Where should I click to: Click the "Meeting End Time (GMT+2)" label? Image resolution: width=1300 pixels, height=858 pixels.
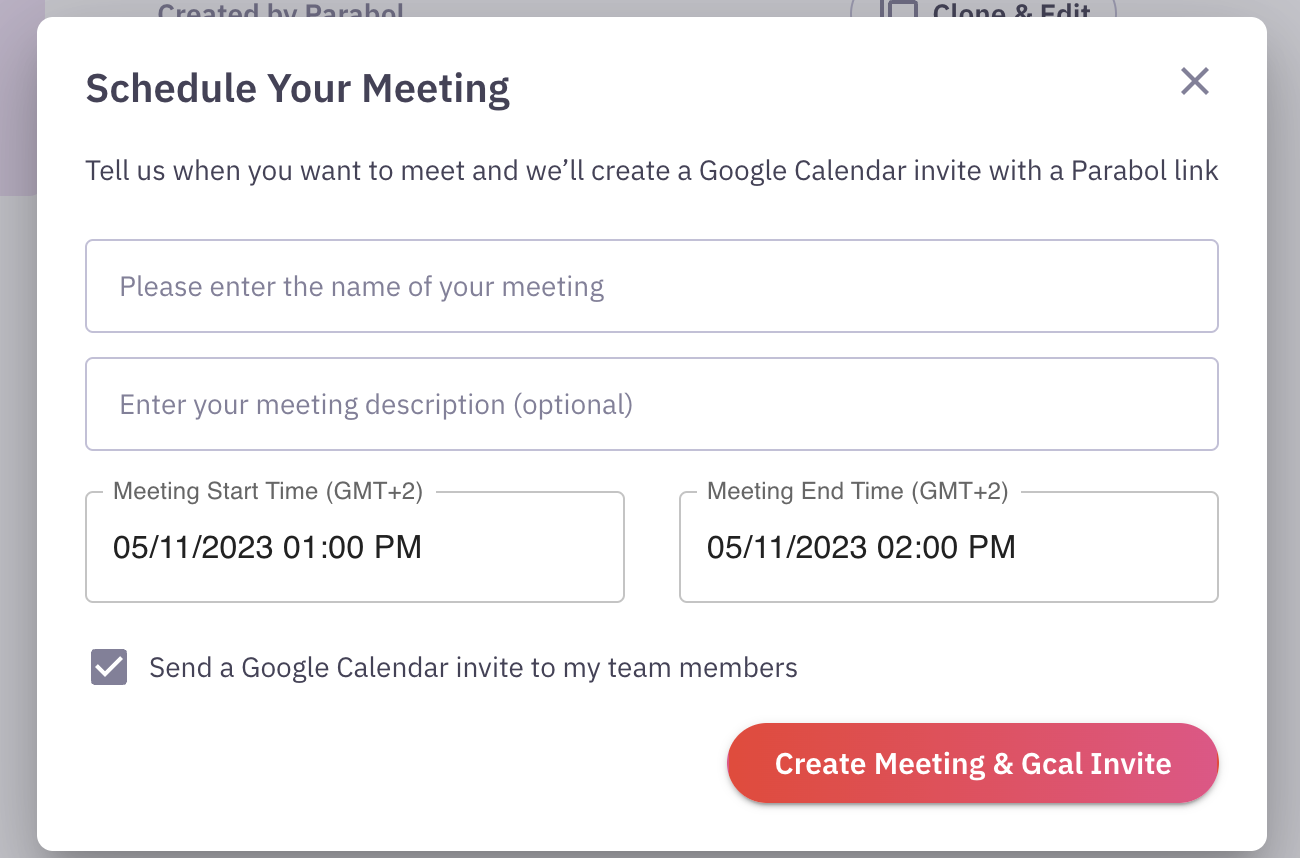point(857,491)
